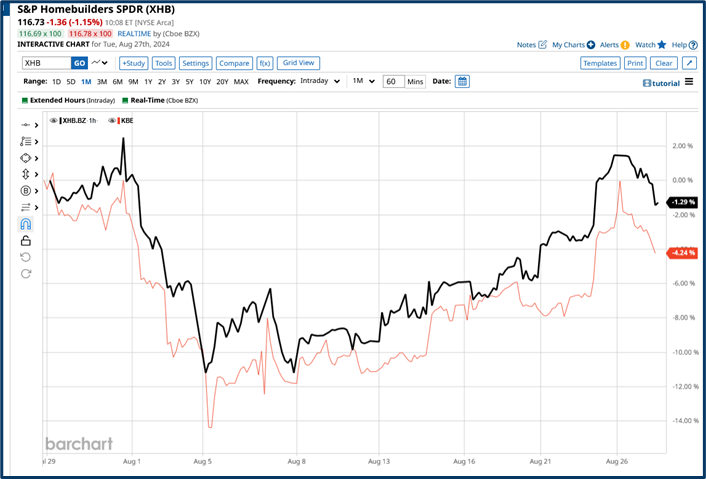Add to watchlist via Watch star
Screen dimensions: 706x479
click(661, 45)
